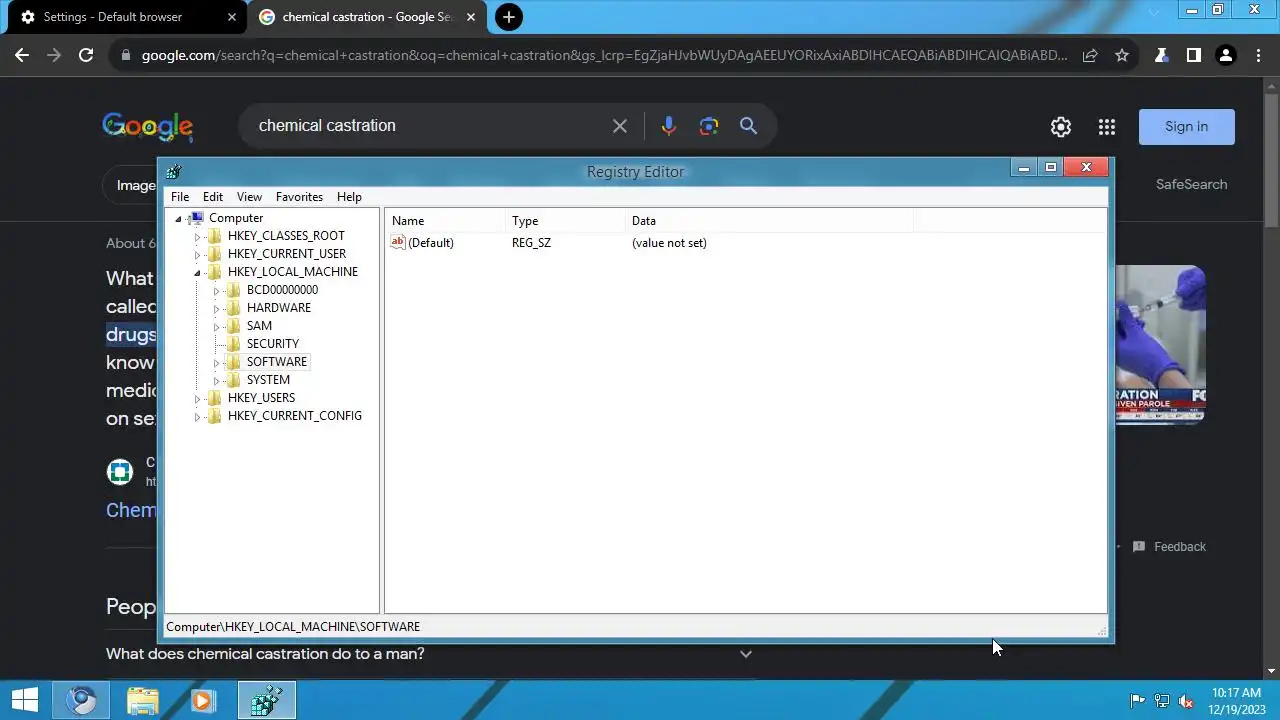
Task: Share this page from the address bar
Action: click(x=1090, y=56)
